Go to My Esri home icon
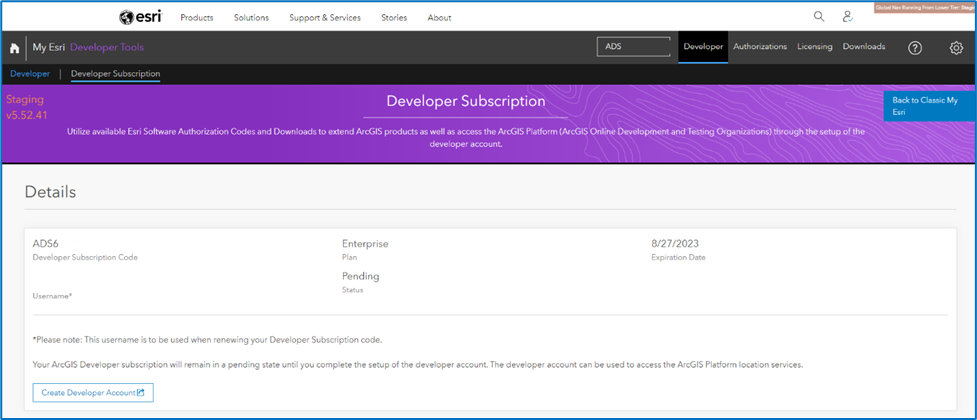This screenshot has width=977, height=420. (14, 47)
